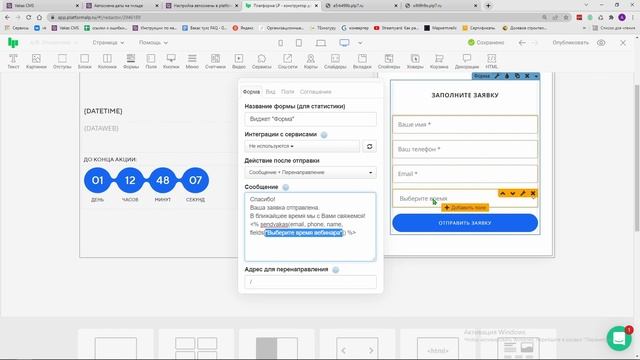Open the Помощь dropdown menu
Viewport: 640px width, 360px height.
153,42
